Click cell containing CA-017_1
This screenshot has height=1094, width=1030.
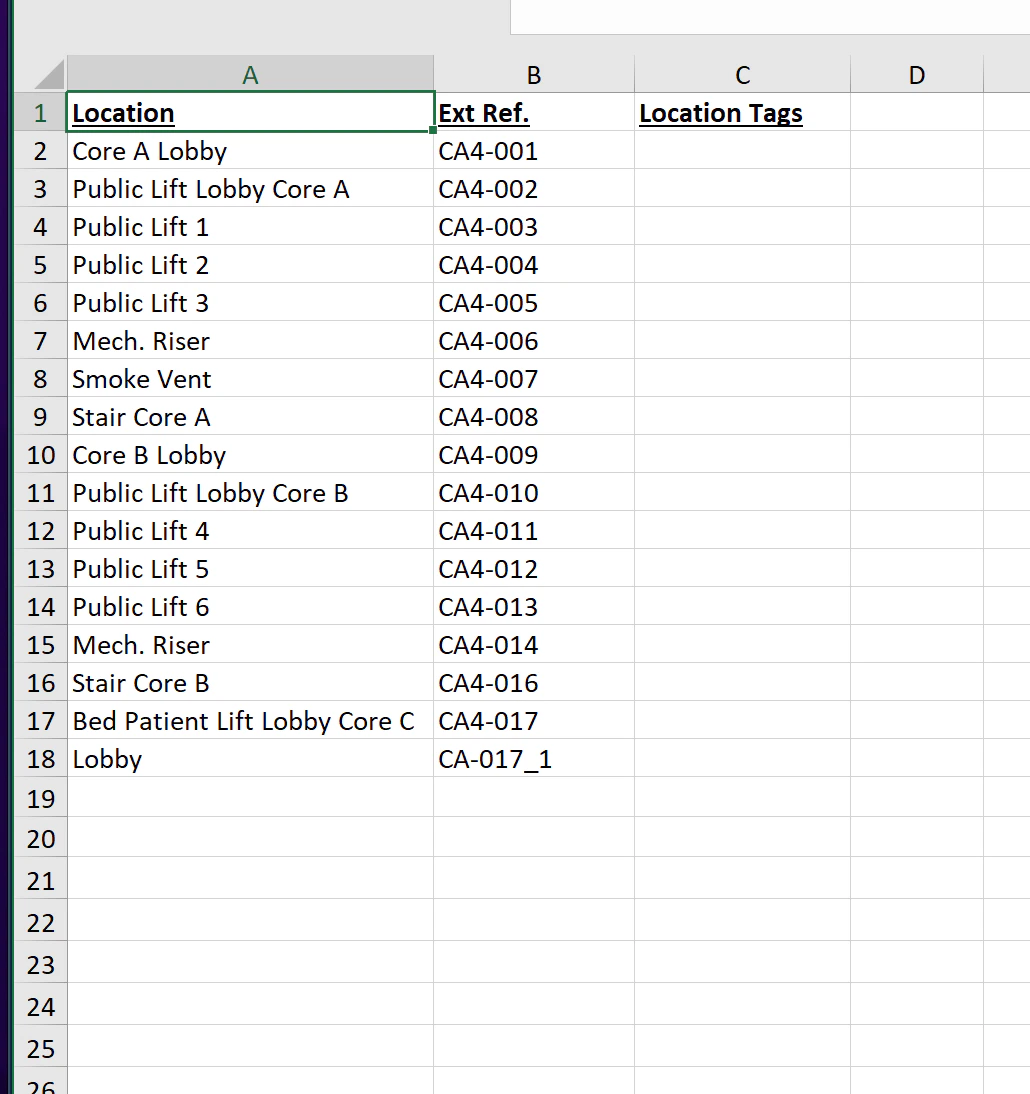[x=534, y=758]
